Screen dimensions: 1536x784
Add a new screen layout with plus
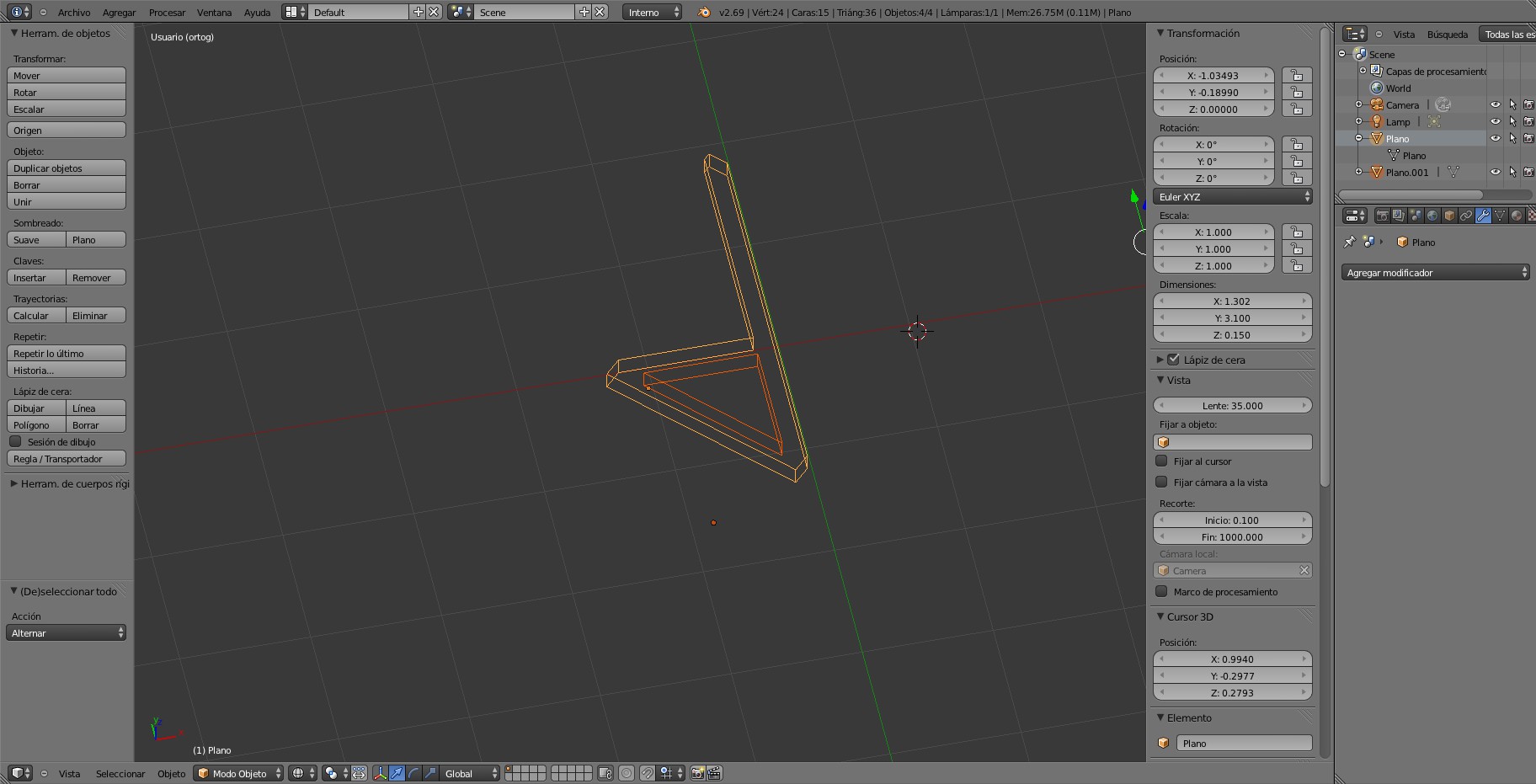418,12
